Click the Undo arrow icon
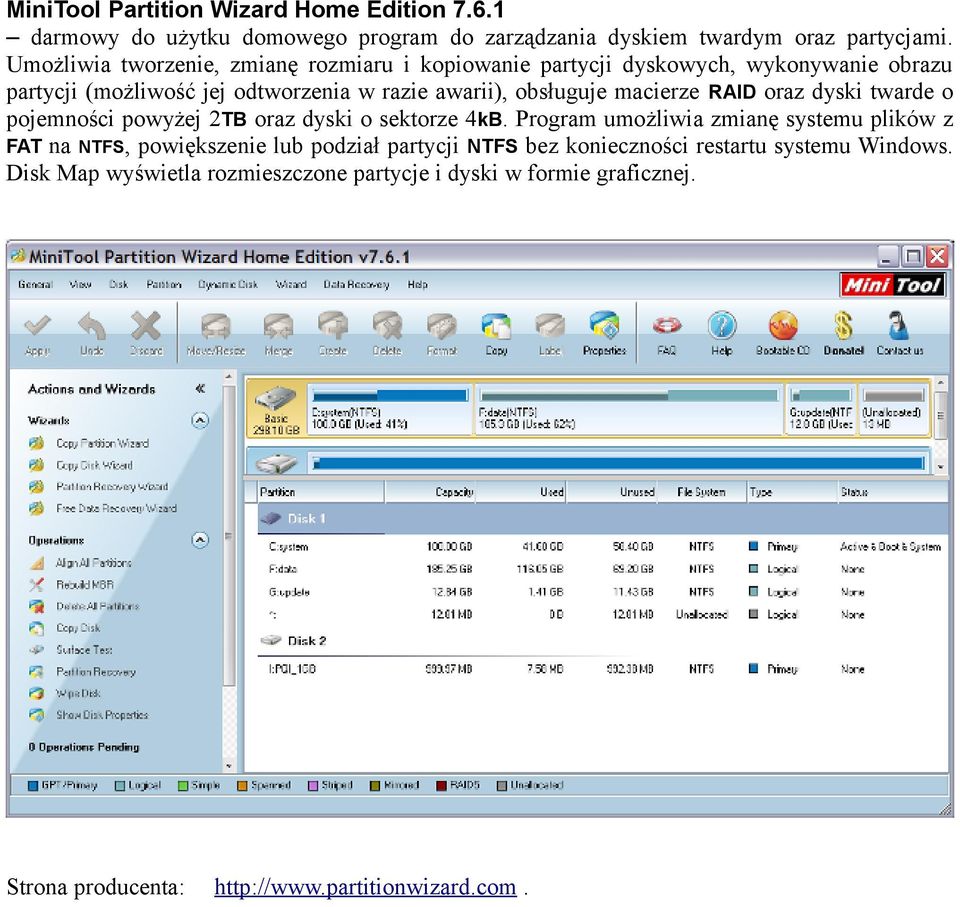The width and height of the screenshot is (960, 907). (92, 325)
